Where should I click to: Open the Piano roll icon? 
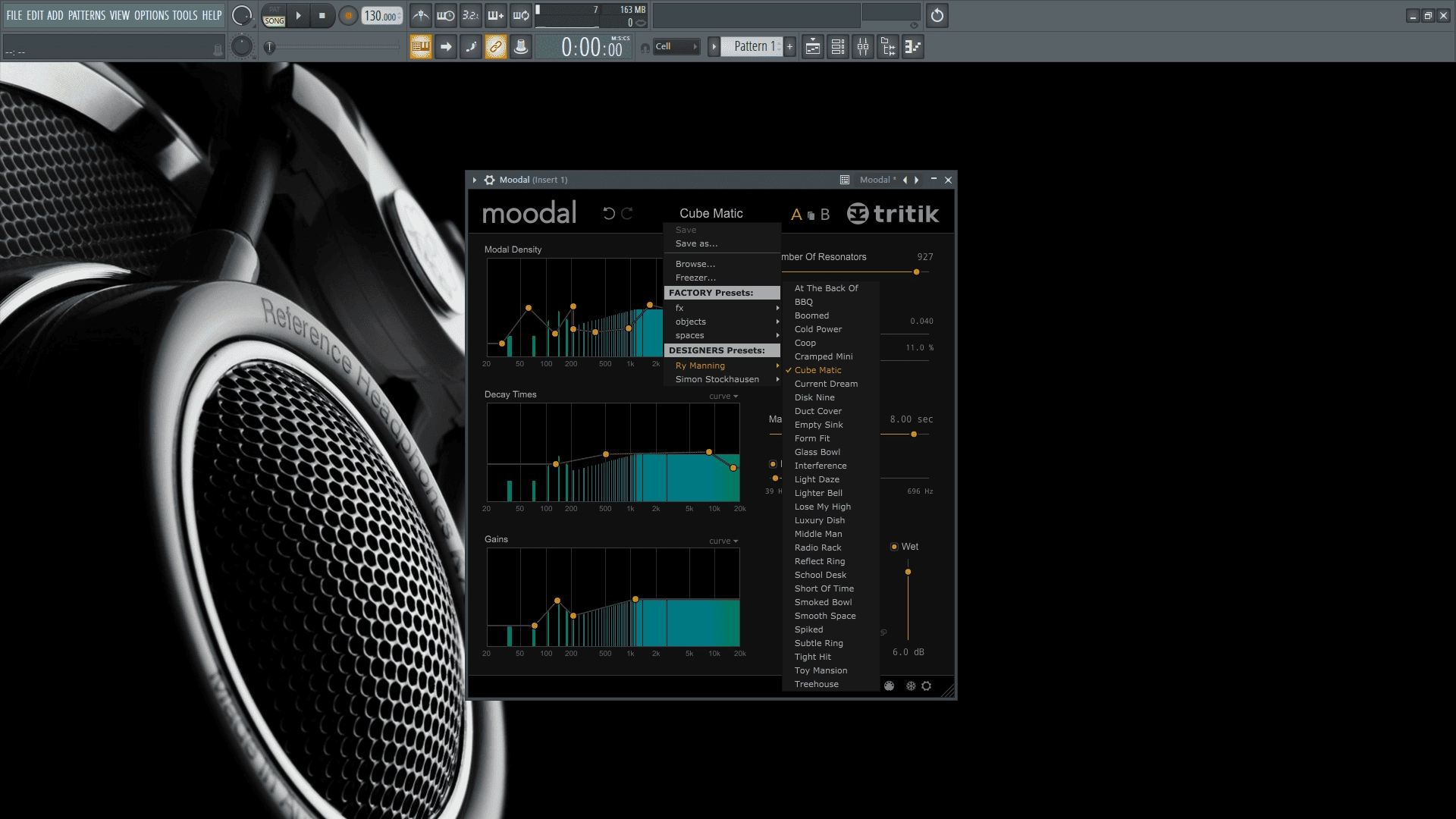coord(913,47)
